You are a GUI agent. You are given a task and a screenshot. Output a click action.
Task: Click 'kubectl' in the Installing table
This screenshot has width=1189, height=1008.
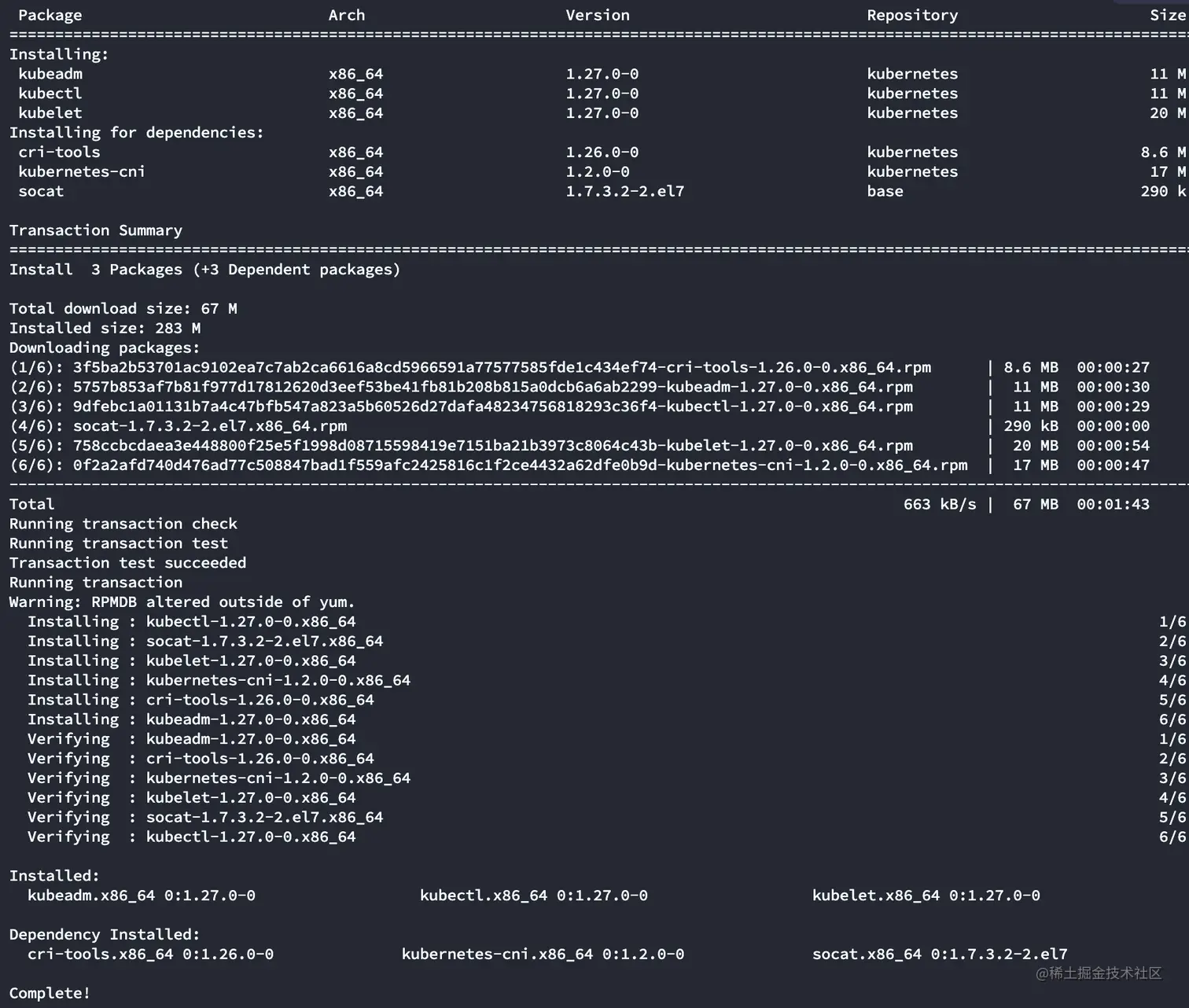pyautogui.click(x=50, y=94)
